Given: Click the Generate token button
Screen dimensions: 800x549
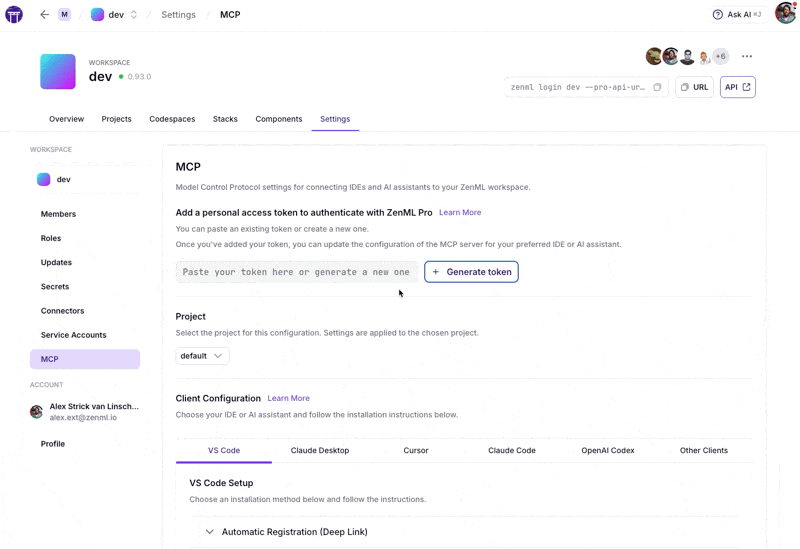Looking at the screenshot, I should (x=471, y=272).
